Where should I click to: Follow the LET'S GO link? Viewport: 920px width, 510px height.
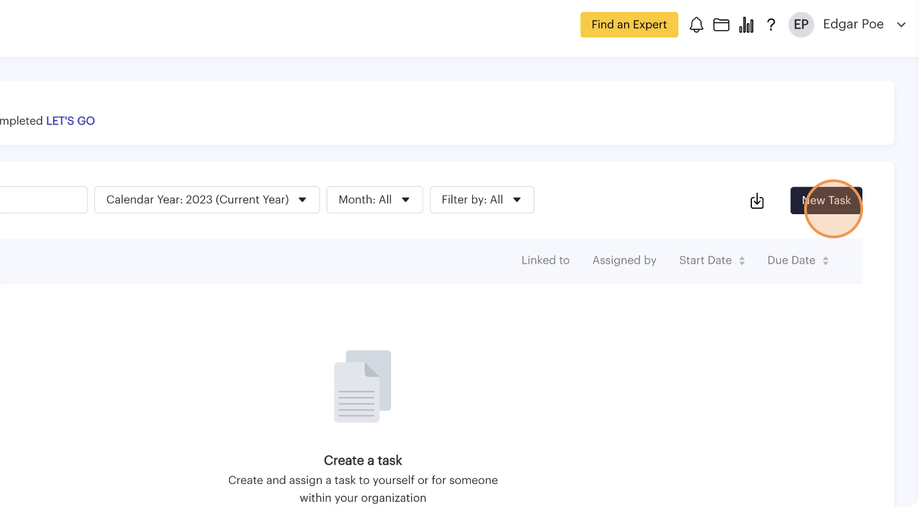click(x=70, y=121)
